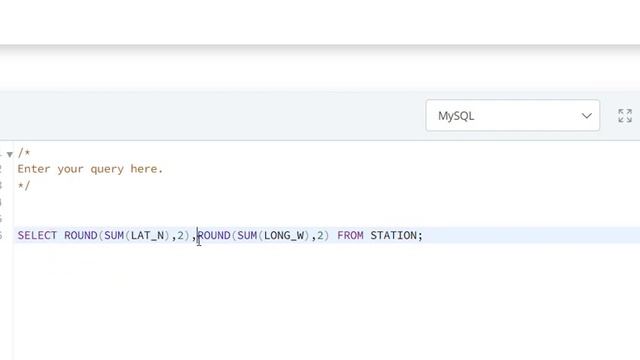The height and width of the screenshot is (360, 640).
Task: Click the first ROUND function name
Action: click(80, 236)
